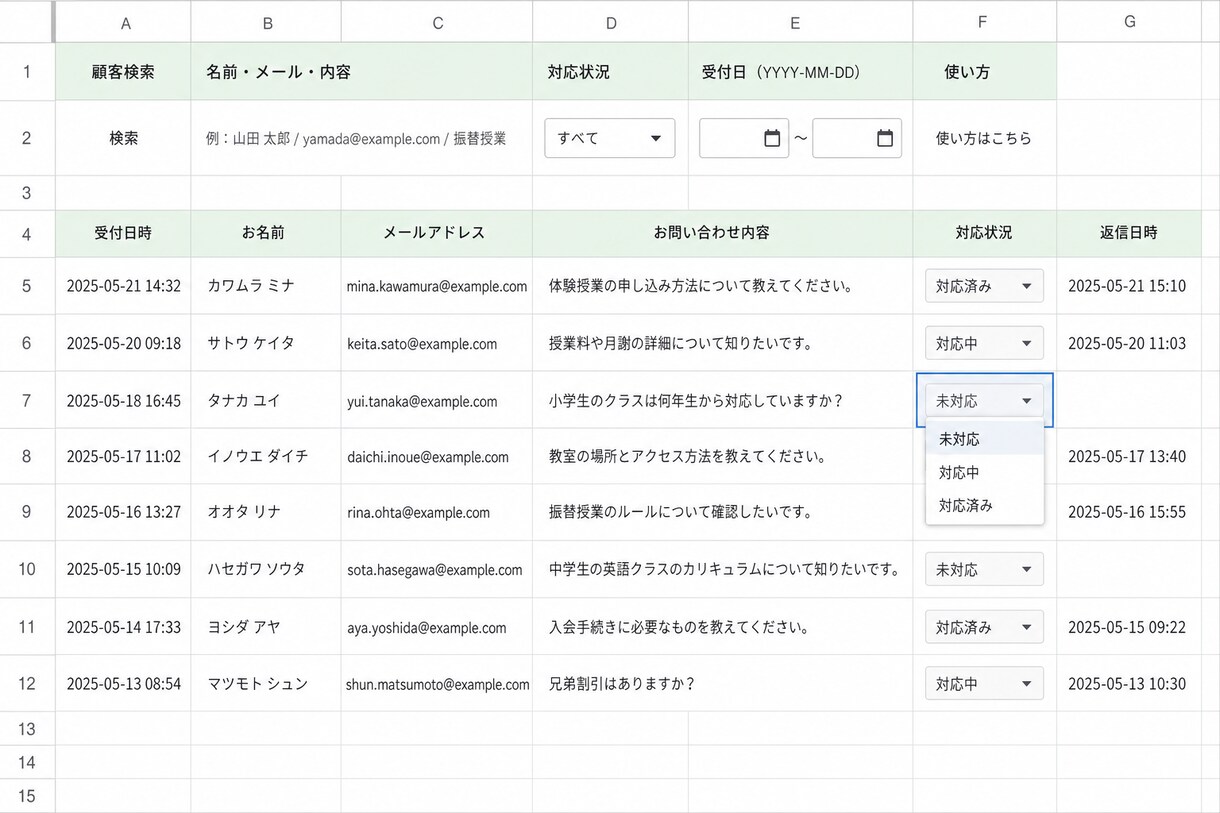Select name cell ヨシダ アヤ
The width and height of the screenshot is (1220, 813).
(266, 627)
